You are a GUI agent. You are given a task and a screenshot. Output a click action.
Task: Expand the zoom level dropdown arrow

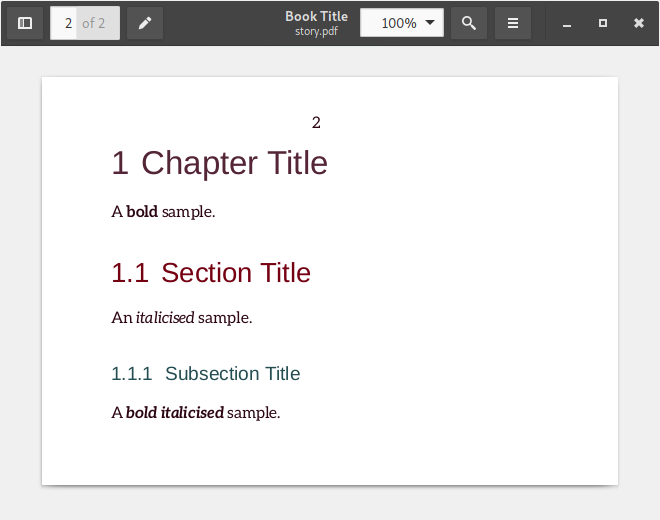430,23
